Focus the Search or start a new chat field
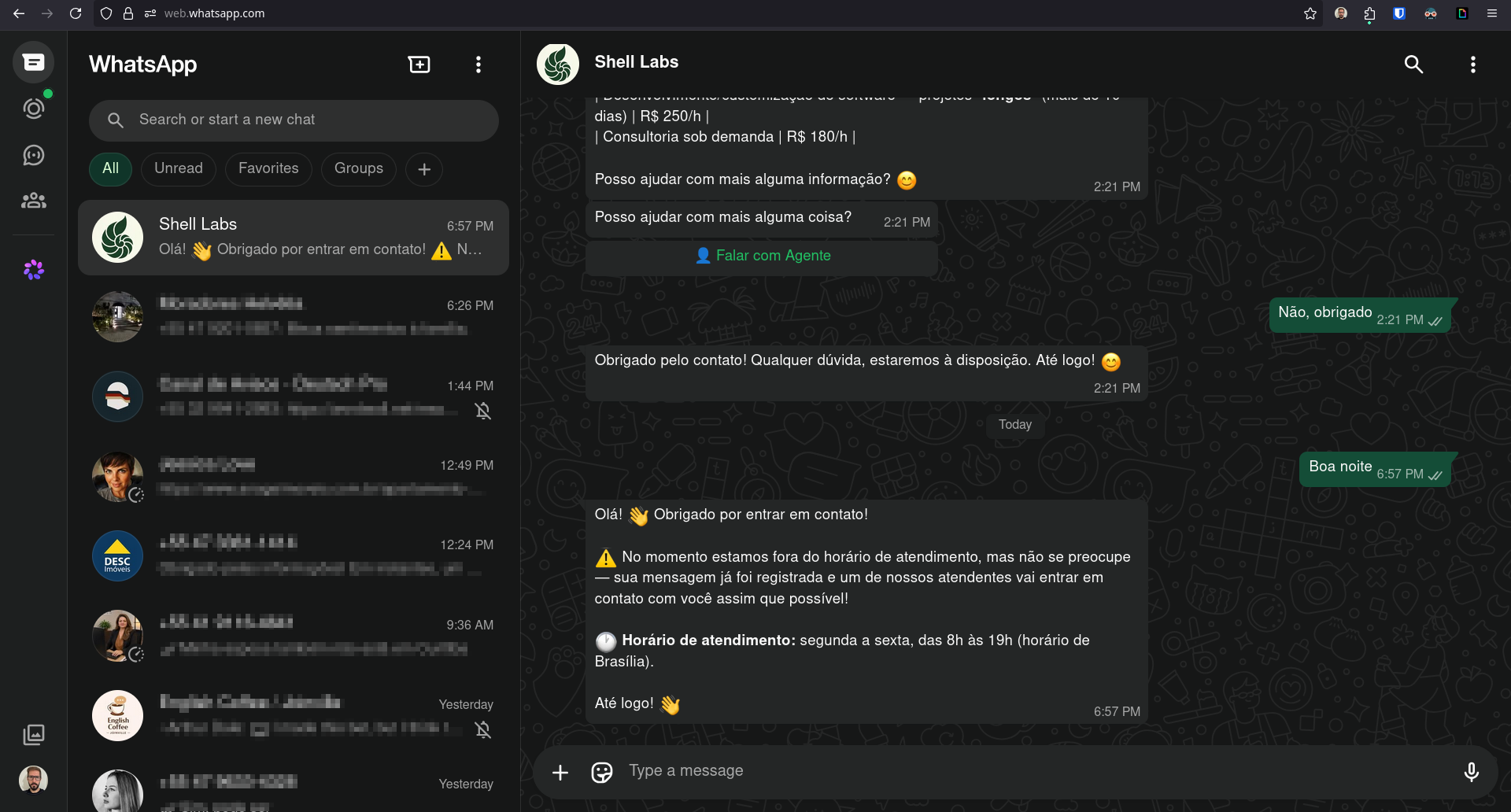This screenshot has width=1511, height=812. point(294,120)
